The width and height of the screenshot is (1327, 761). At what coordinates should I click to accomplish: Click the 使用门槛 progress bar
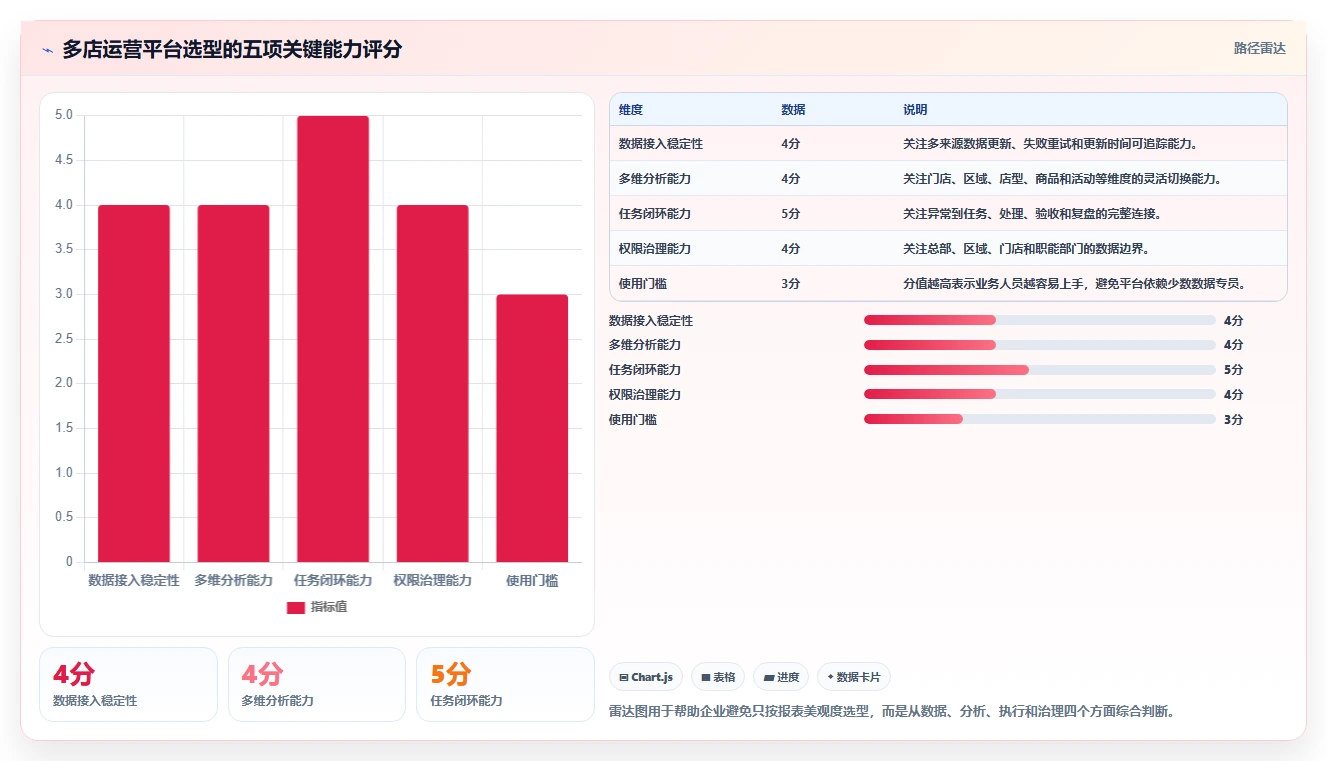pyautogui.click(x=1040, y=419)
